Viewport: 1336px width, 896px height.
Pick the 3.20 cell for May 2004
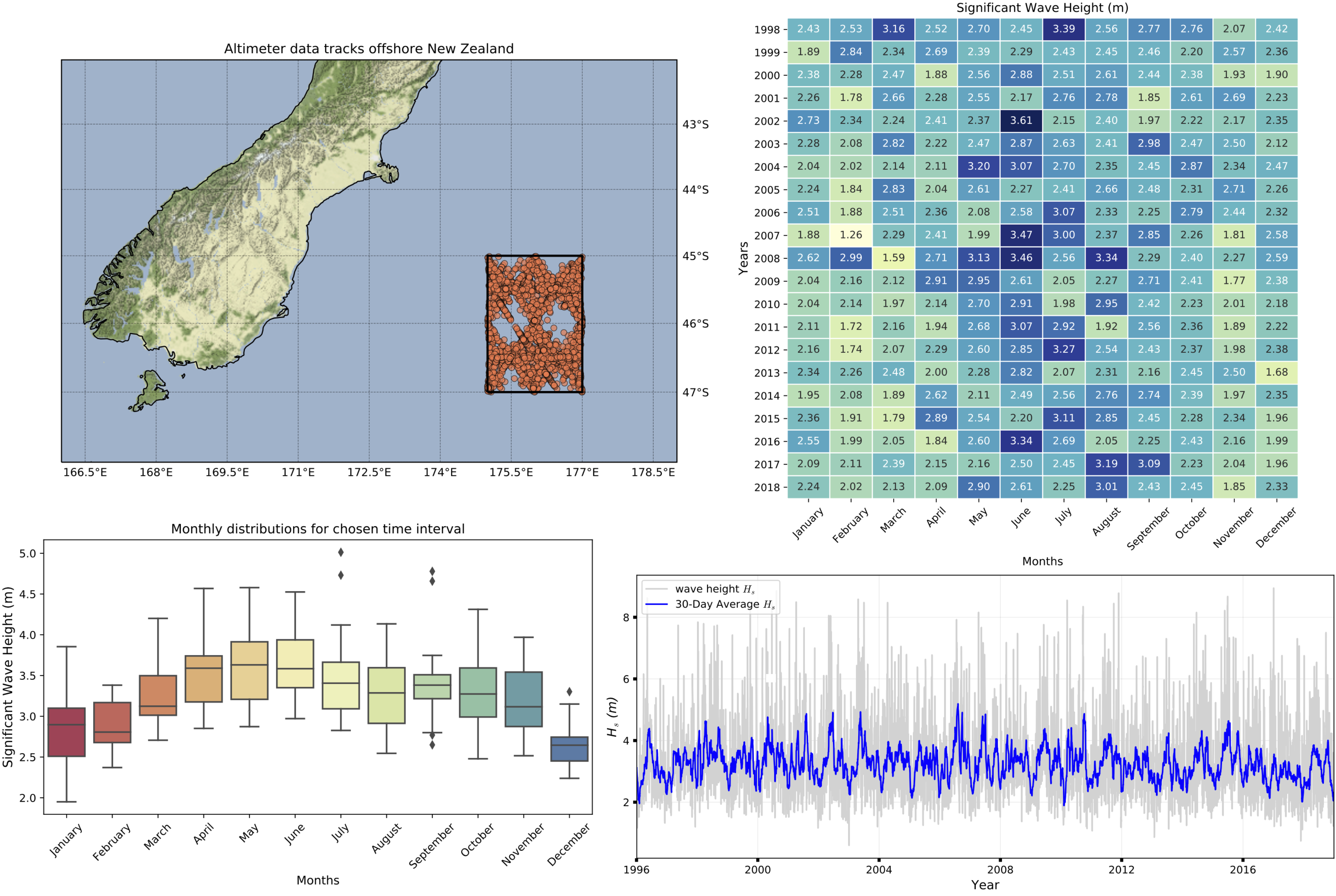pos(978,166)
